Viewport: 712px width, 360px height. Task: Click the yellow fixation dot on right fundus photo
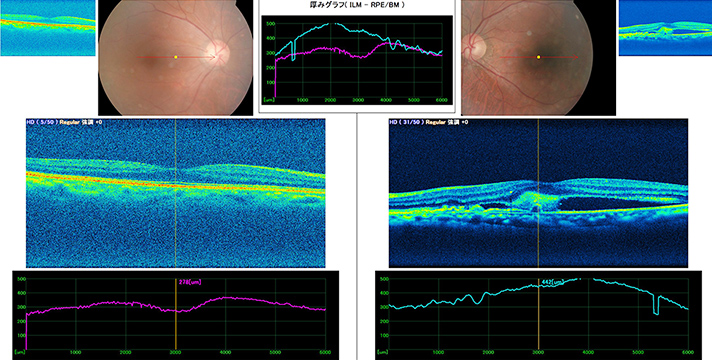(539, 57)
